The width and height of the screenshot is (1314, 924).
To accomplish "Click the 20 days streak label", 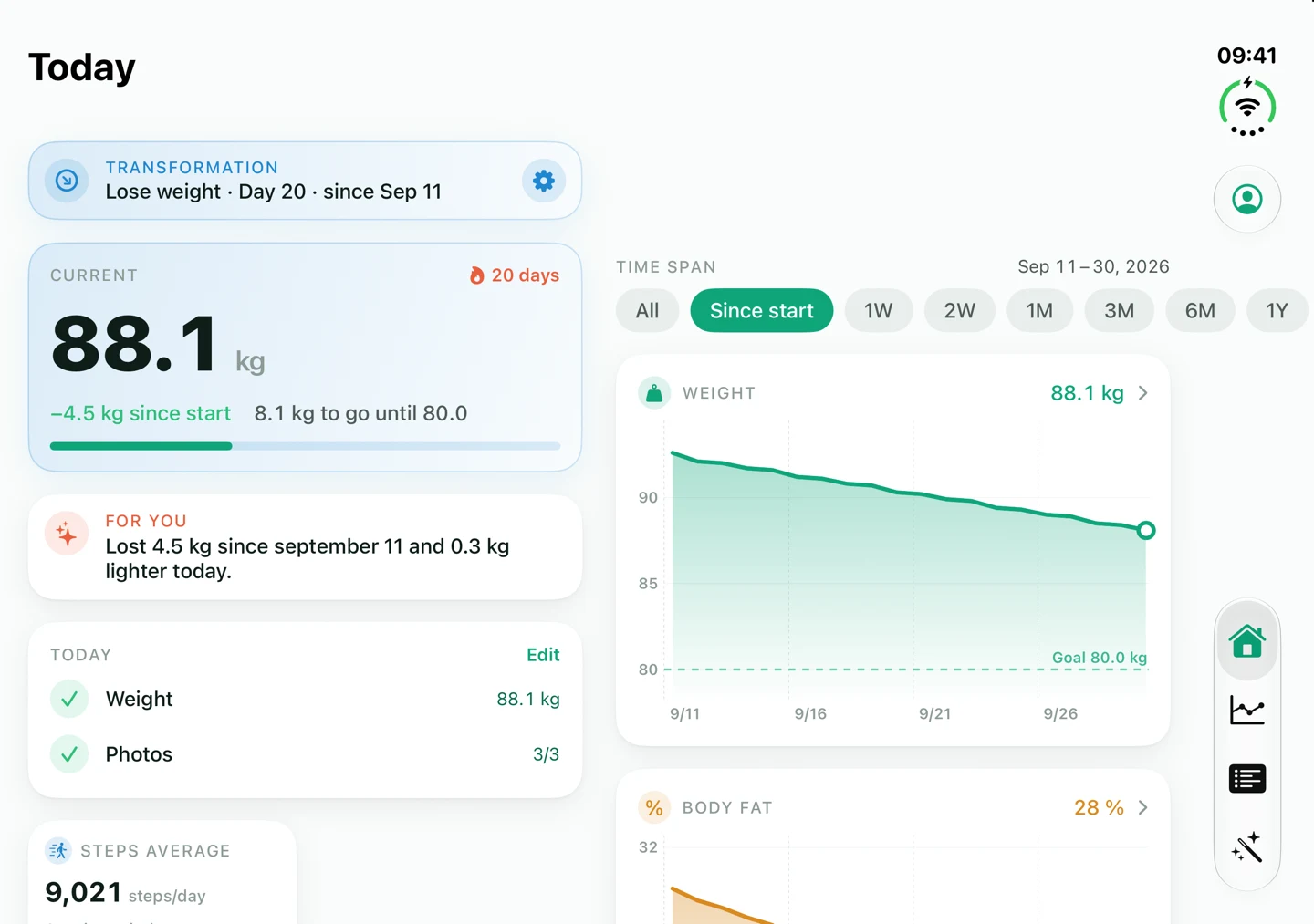I will (x=526, y=275).
